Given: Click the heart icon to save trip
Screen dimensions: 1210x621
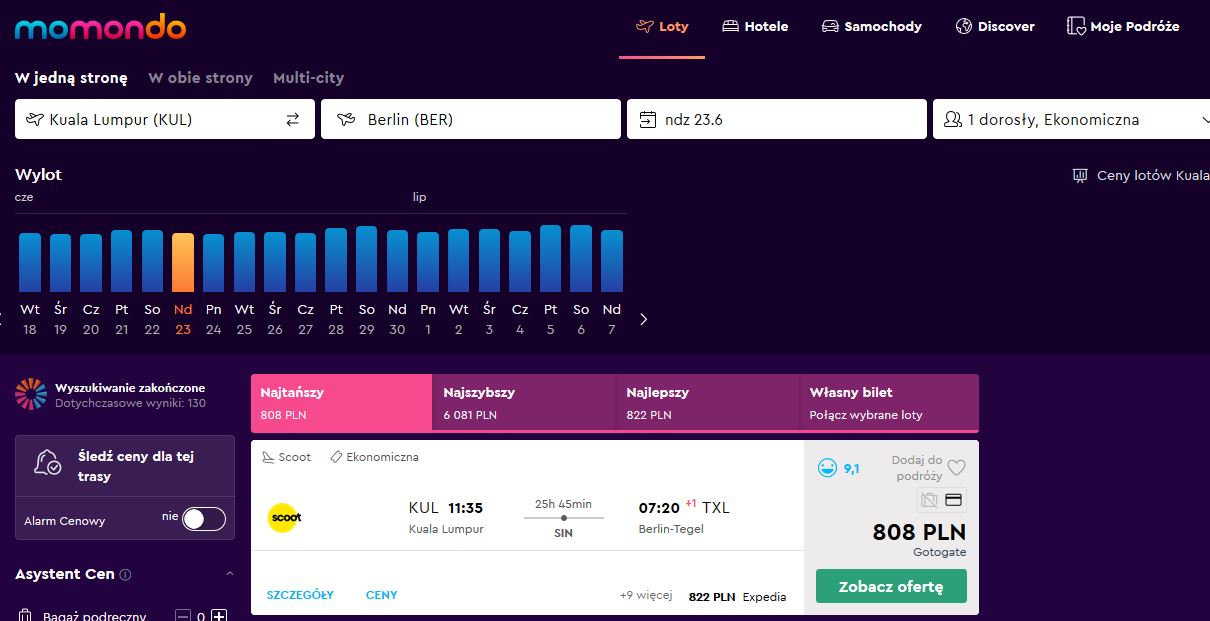Looking at the screenshot, I should point(956,467).
